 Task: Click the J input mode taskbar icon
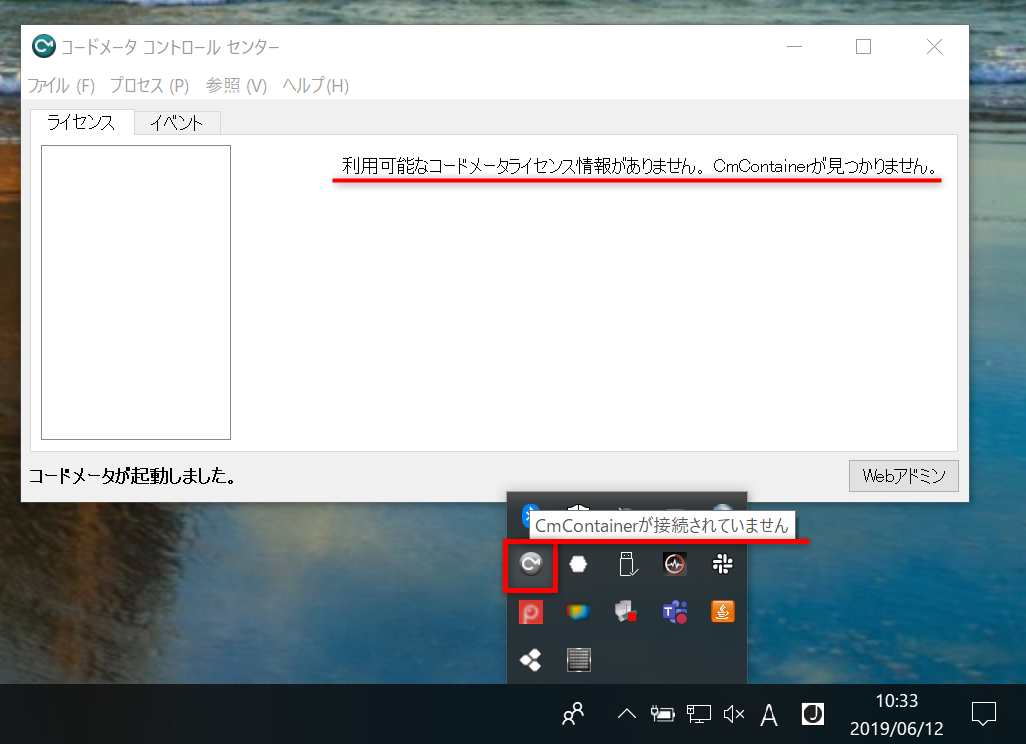[813, 714]
